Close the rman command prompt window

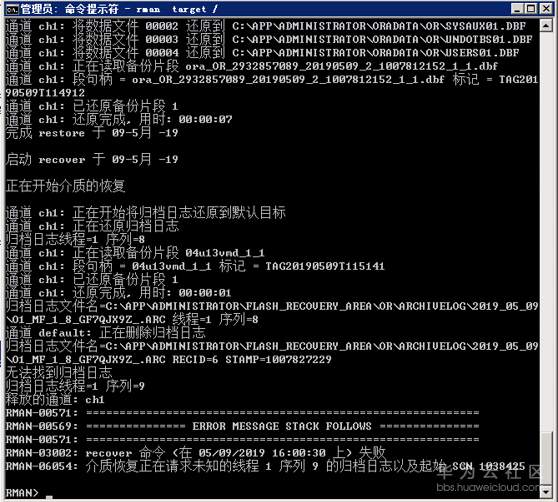click(x=546, y=9)
